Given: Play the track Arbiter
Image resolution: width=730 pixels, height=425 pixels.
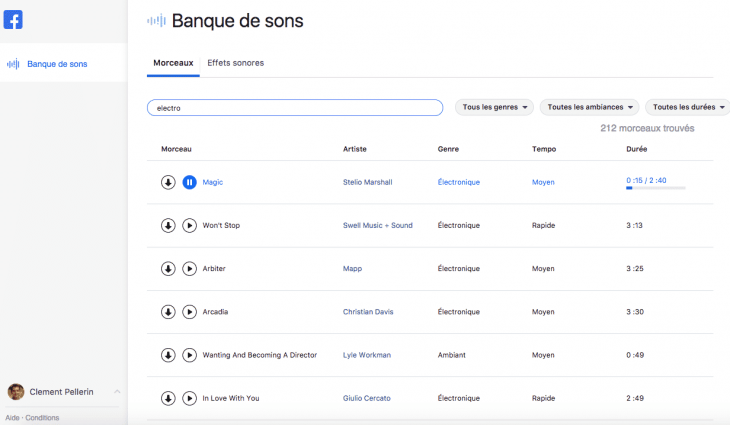Looking at the screenshot, I should tap(189, 269).
